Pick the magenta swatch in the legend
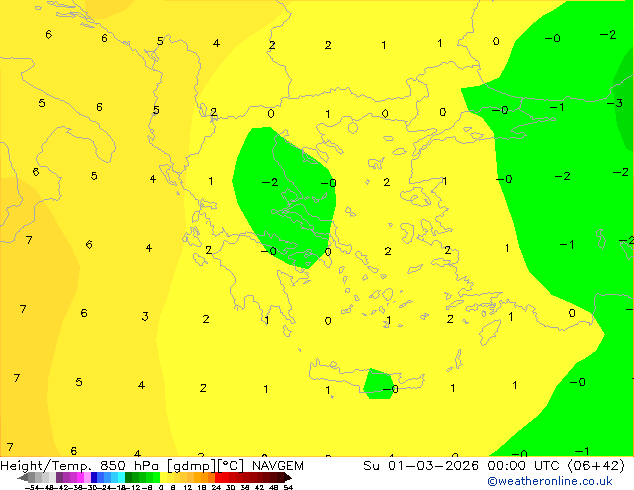634x490 pixels. 80,477
